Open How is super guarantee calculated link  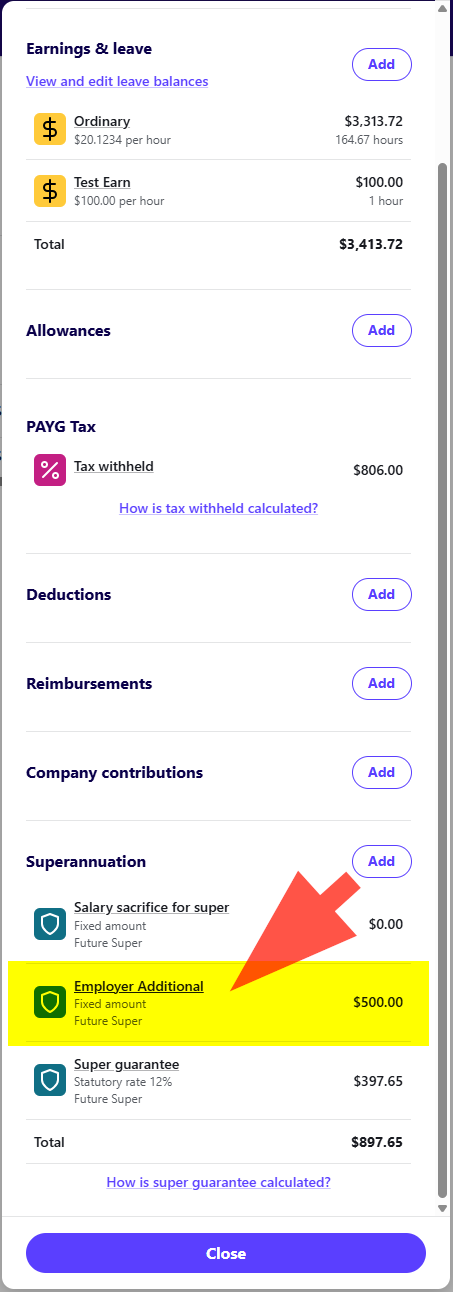218,1182
